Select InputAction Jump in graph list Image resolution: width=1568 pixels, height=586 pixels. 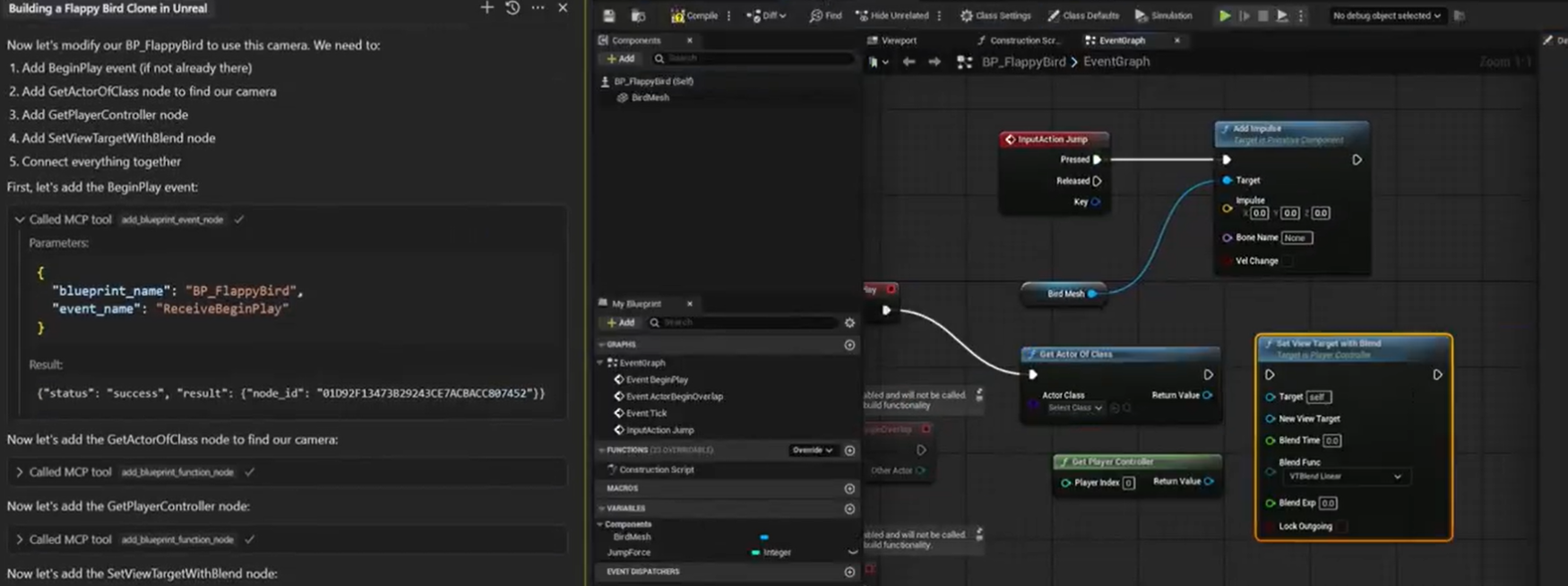[x=659, y=431]
